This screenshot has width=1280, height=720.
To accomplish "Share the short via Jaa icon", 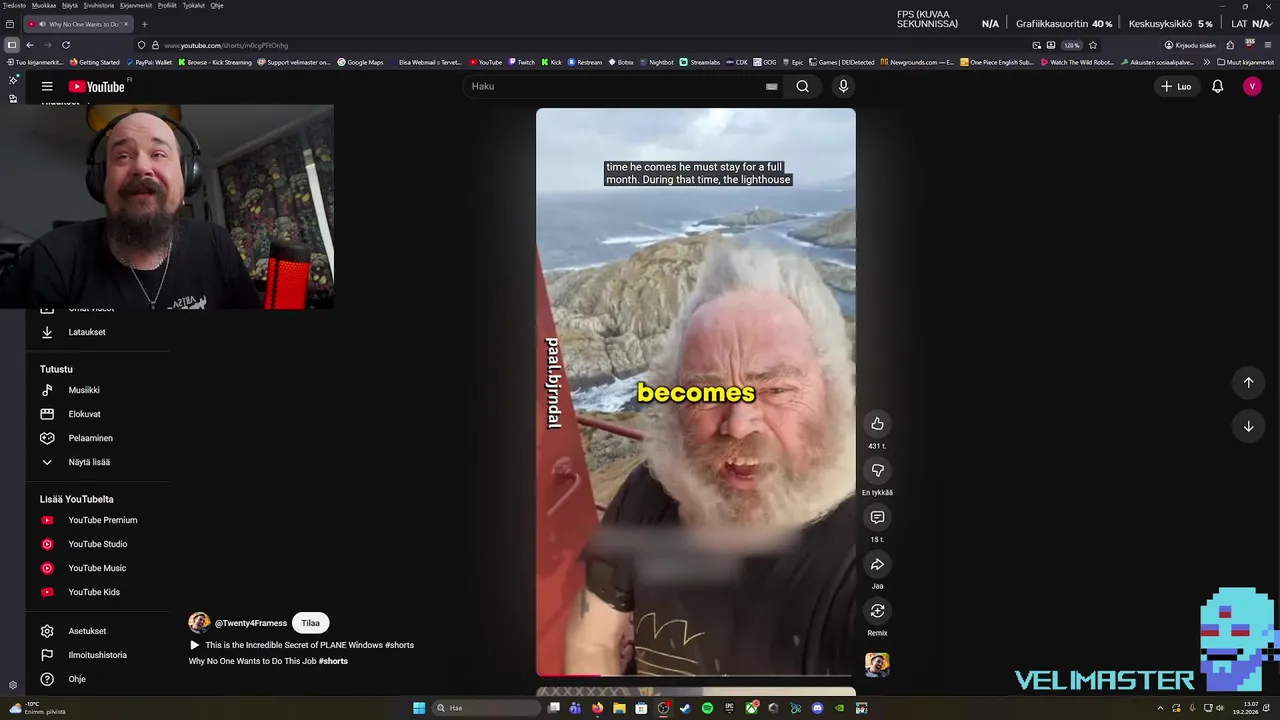I will [877, 564].
